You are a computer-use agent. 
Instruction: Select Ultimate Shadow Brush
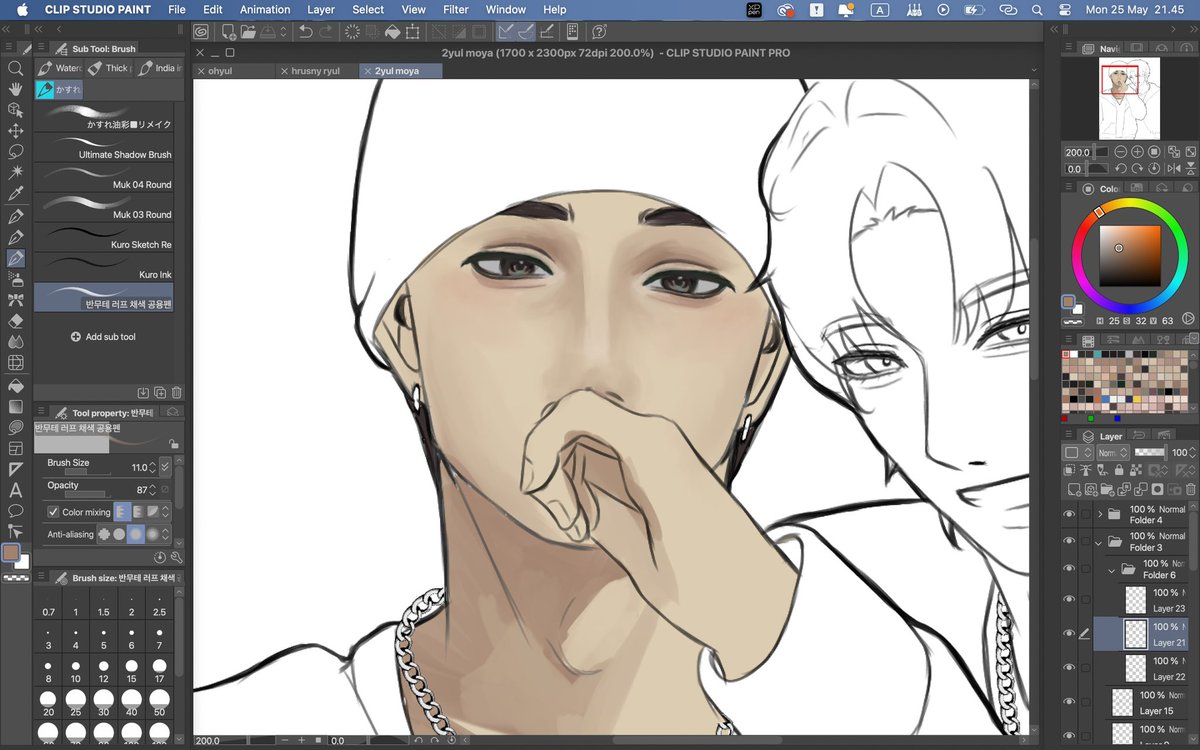[x=104, y=148]
